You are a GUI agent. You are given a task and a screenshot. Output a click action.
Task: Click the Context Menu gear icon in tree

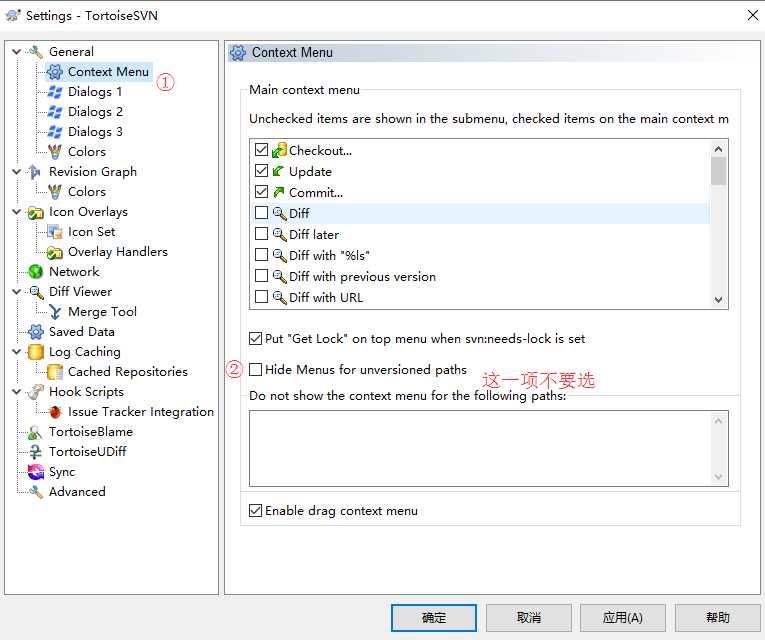(x=55, y=72)
